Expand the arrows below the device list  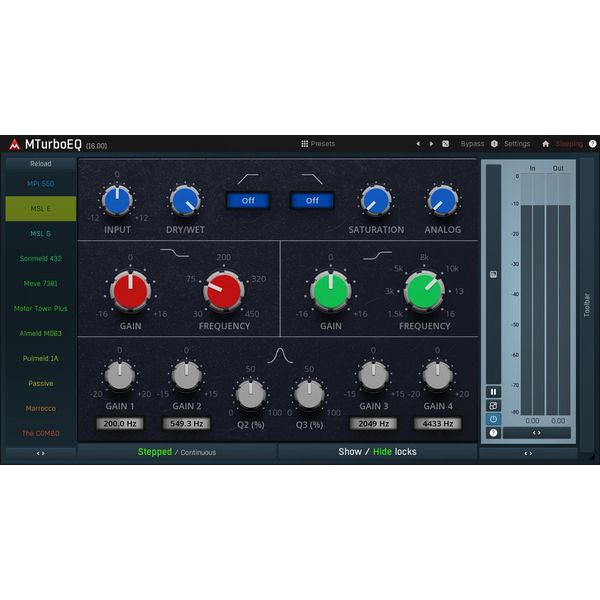pos(41,453)
